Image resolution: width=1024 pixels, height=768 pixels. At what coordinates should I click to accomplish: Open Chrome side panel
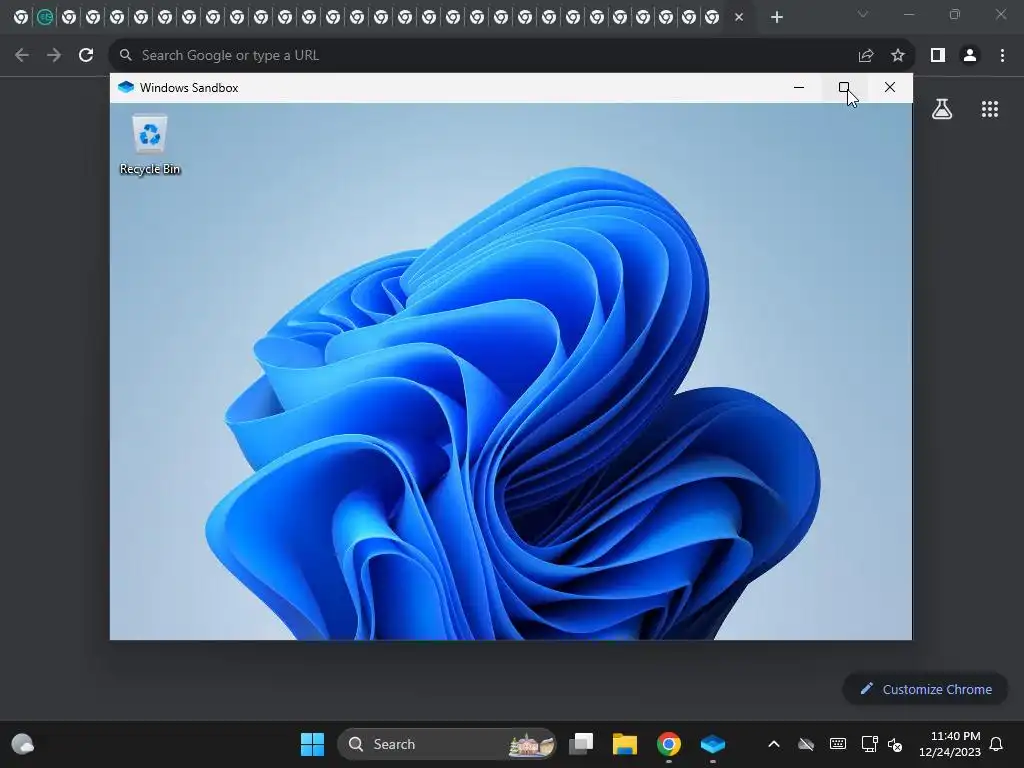[938, 56]
